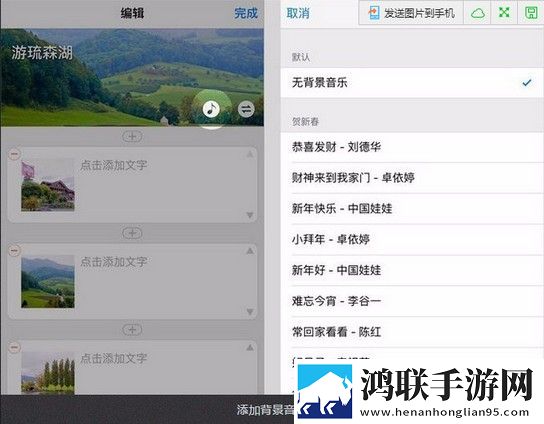Choose the song 新年快乐 - 中国娃娃
Viewport: 544px width, 424px height.
coord(412,209)
